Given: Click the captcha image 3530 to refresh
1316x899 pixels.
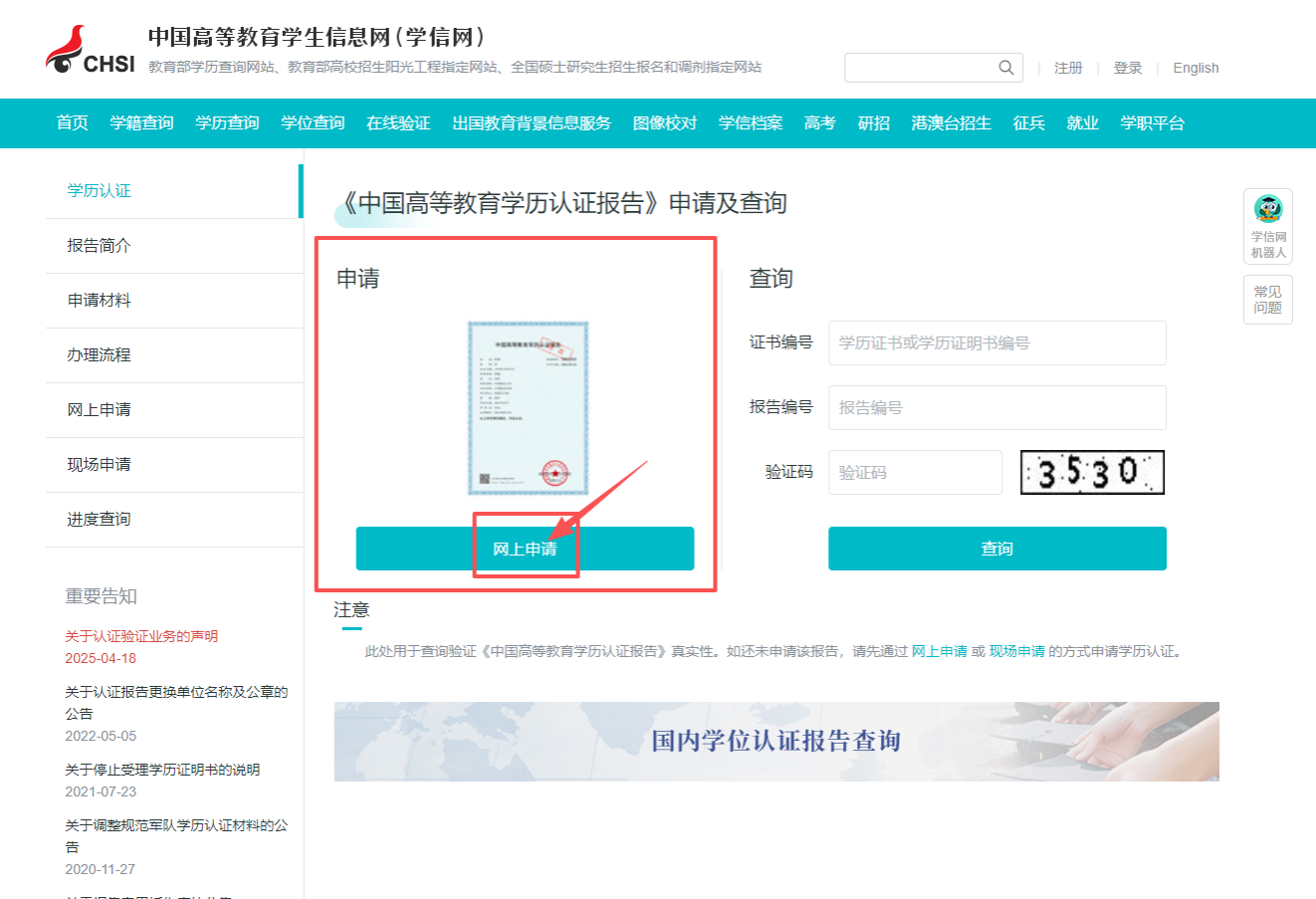Looking at the screenshot, I should pos(1092,472).
